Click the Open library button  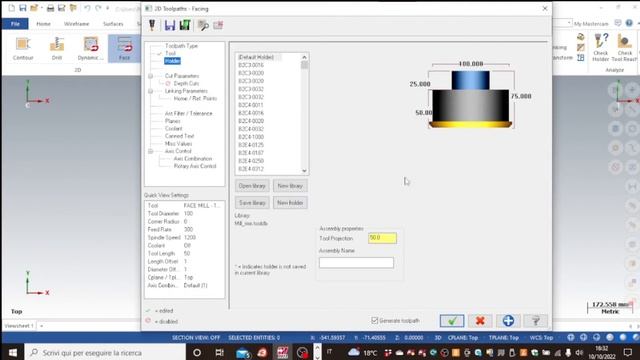[252, 186]
